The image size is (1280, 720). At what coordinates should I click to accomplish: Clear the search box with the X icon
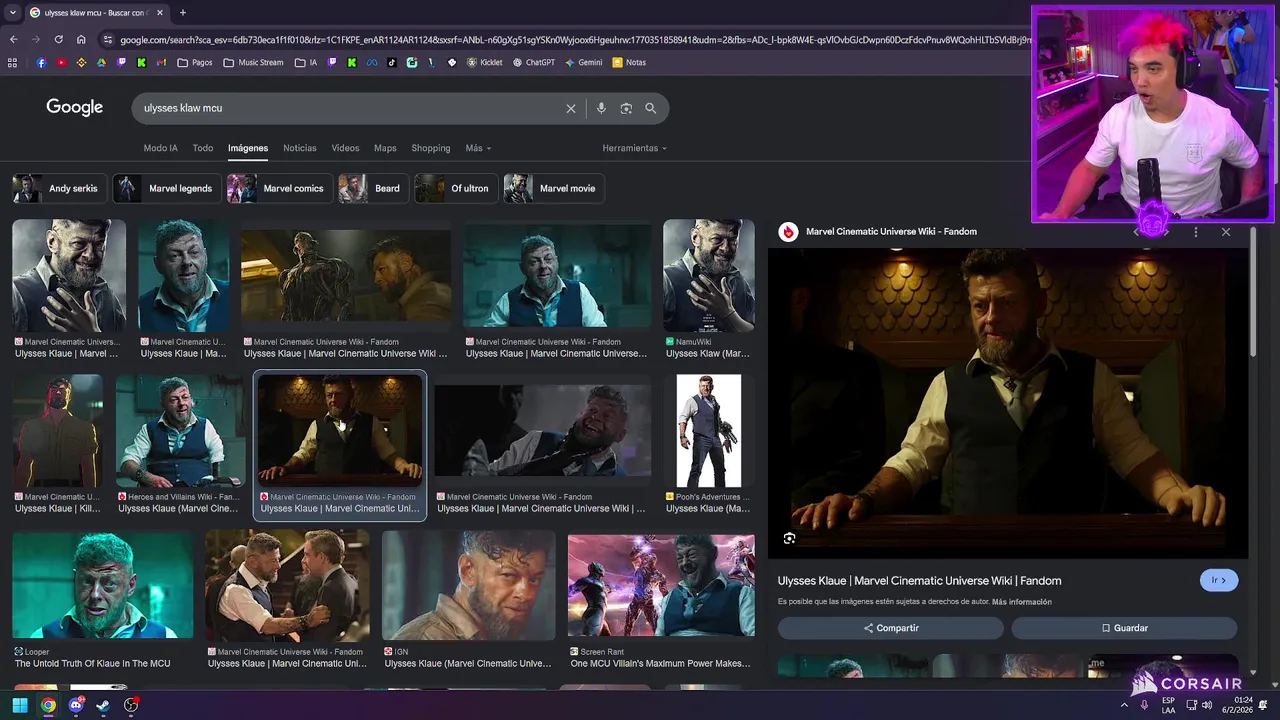point(571,108)
